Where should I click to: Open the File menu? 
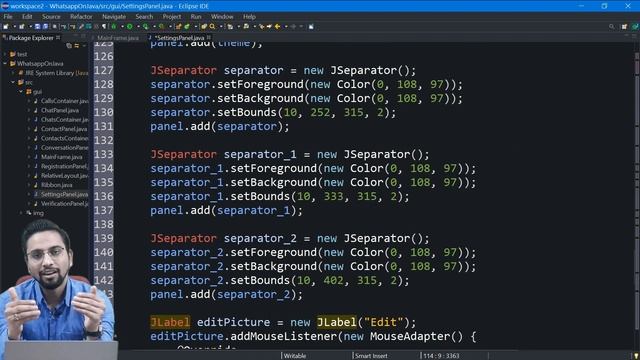[x=8, y=17]
